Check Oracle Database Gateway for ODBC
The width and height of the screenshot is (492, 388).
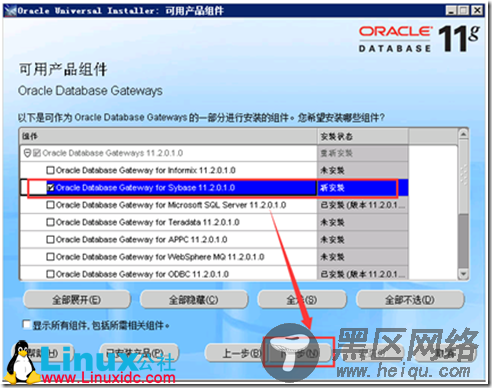pyautogui.click(x=50, y=274)
